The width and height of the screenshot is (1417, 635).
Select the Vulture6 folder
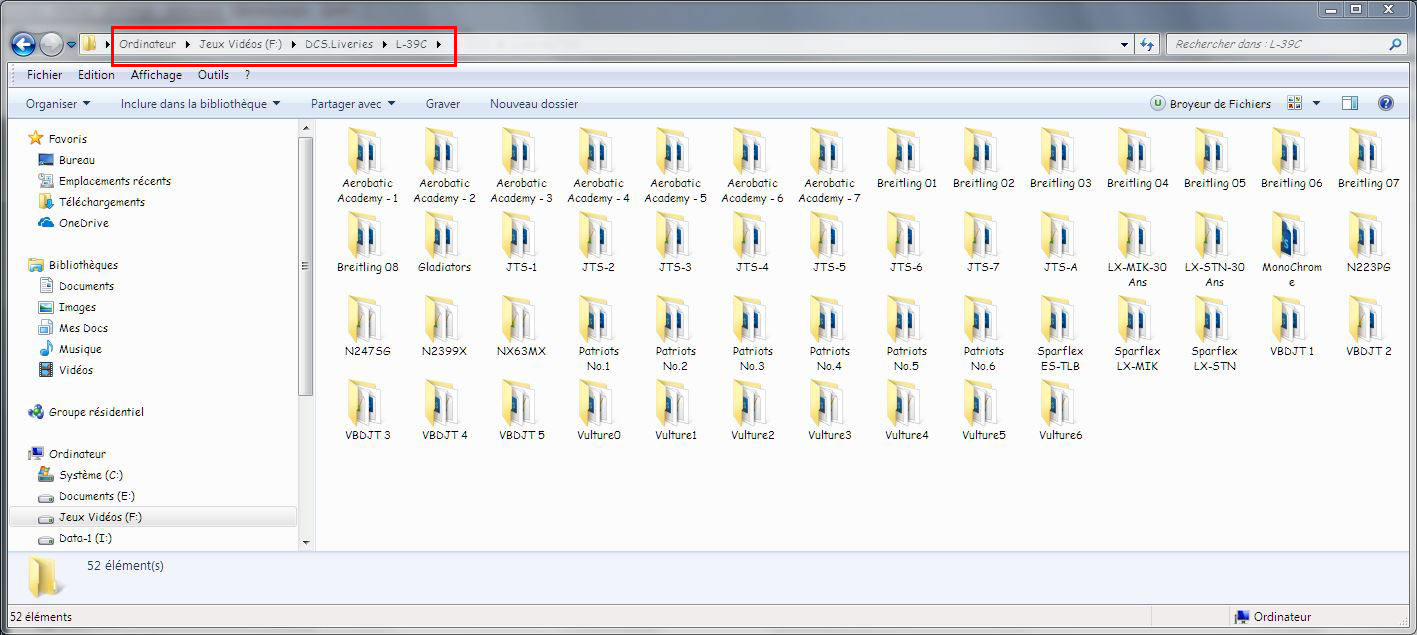(1060, 410)
